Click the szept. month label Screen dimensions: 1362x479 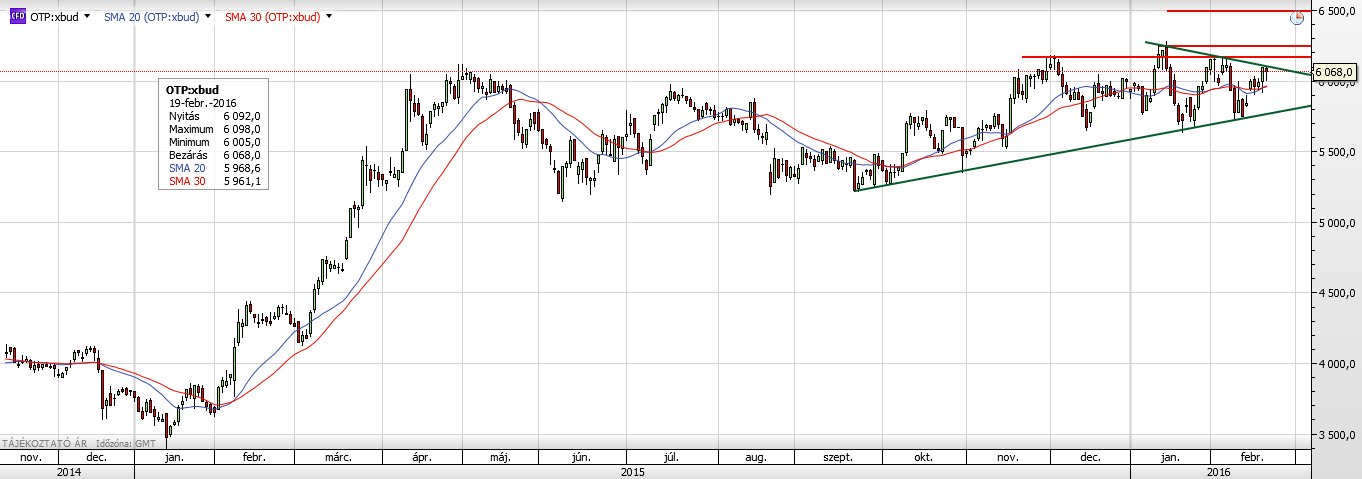[837, 458]
